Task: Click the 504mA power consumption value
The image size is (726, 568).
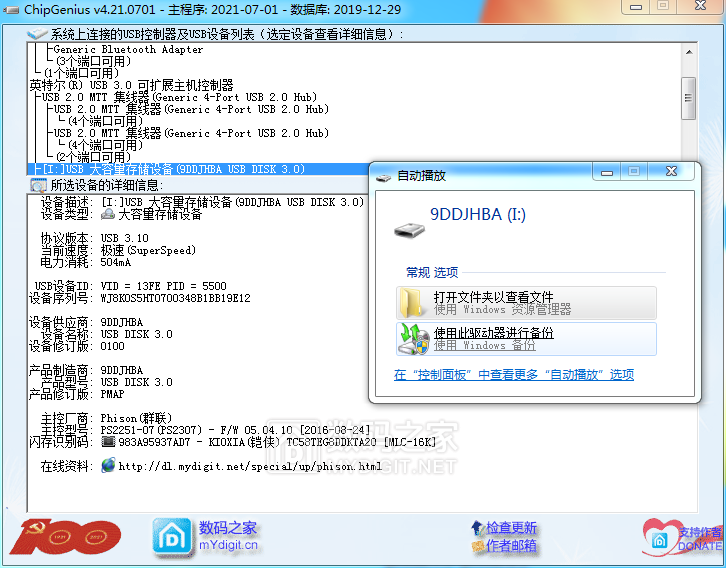Action: pos(116,262)
